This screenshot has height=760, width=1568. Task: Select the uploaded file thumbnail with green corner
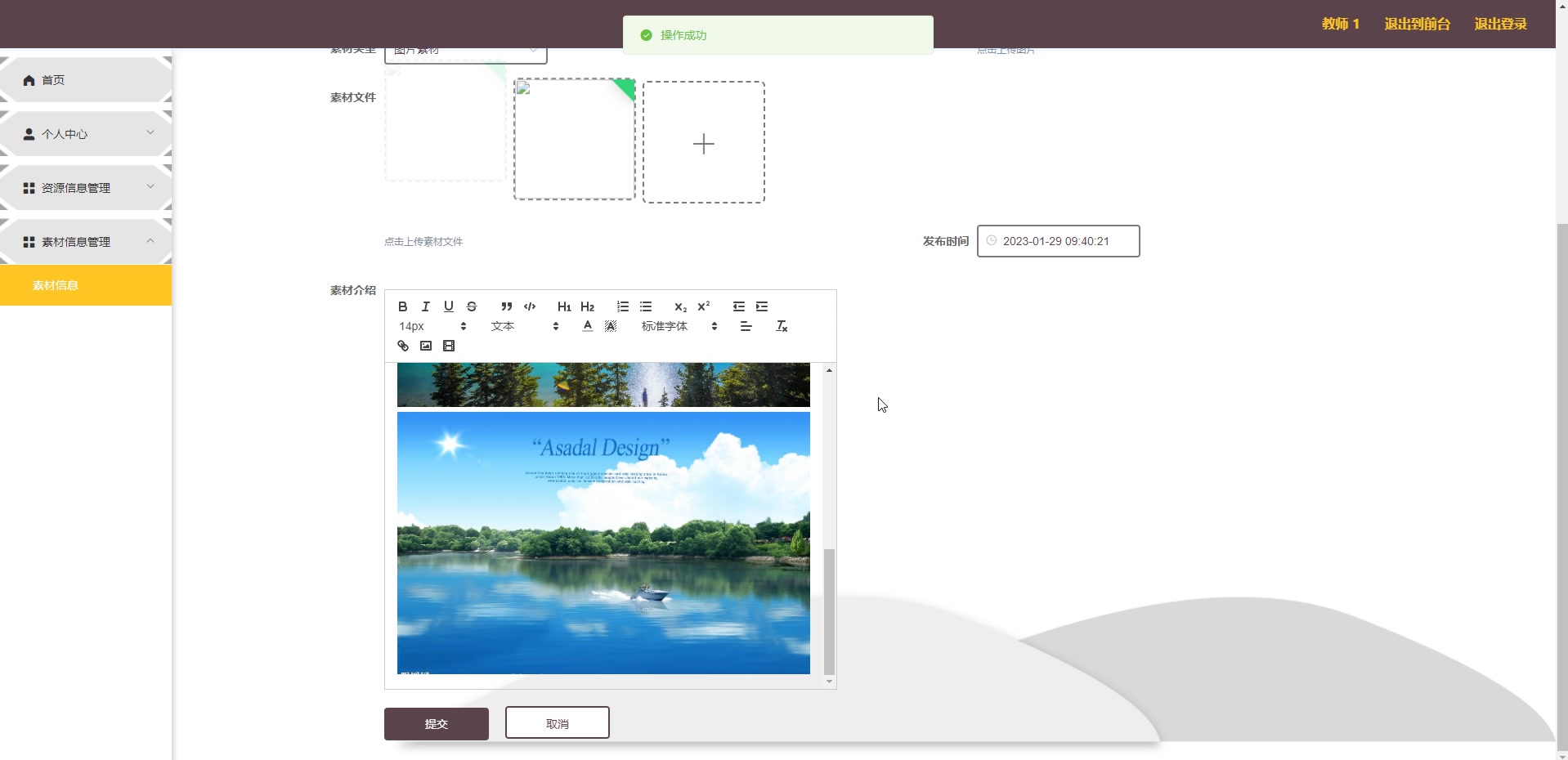pos(575,139)
